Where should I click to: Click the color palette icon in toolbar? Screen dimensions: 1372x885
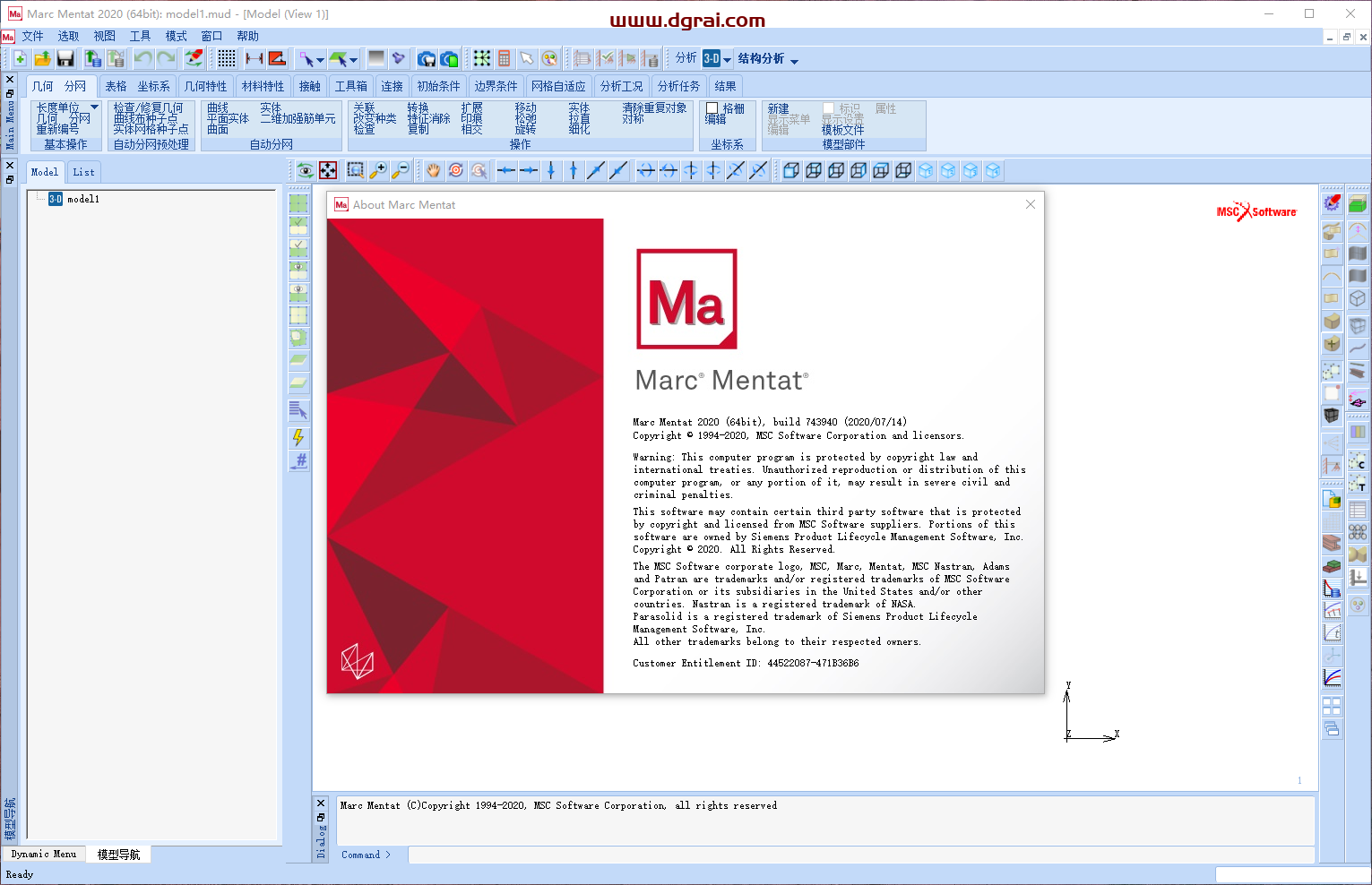coord(549,58)
